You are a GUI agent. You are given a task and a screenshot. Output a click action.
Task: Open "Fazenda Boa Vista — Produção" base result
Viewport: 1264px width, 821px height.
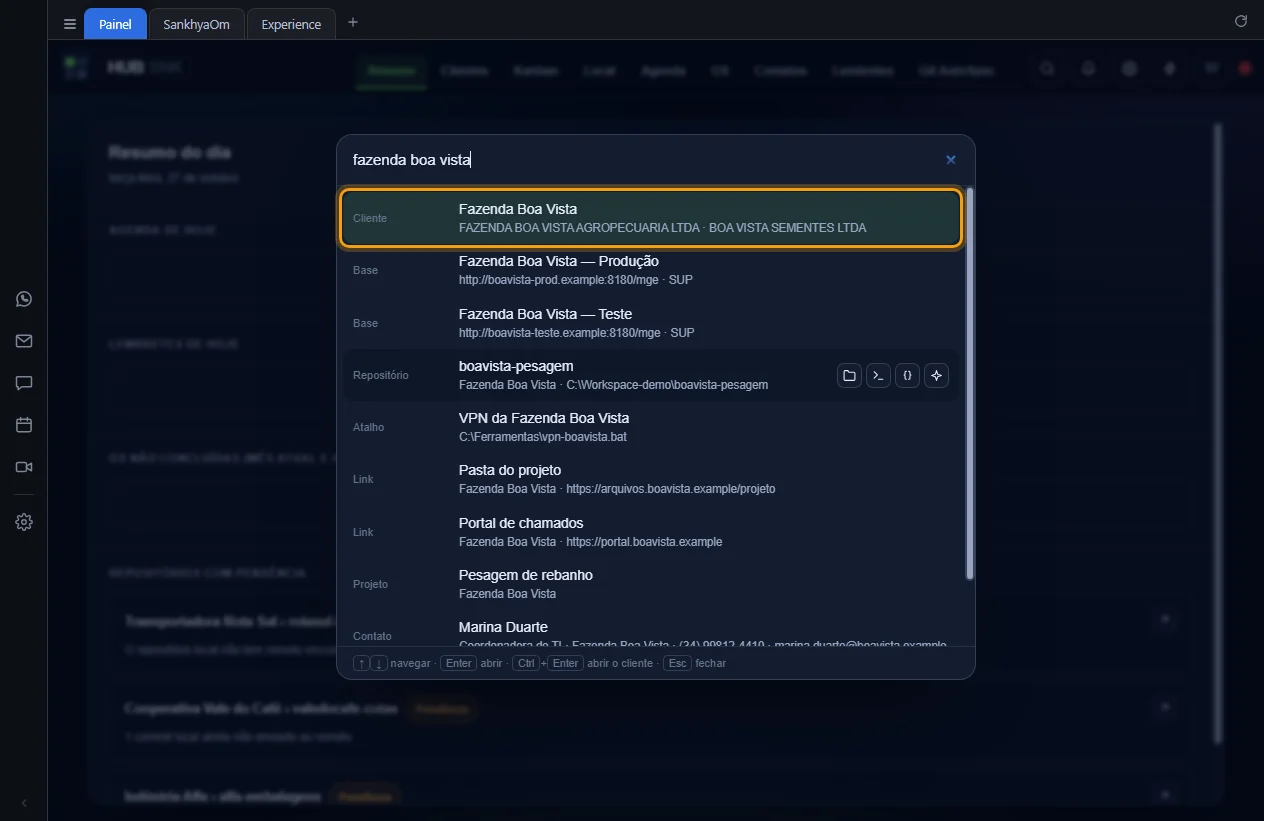coord(651,270)
